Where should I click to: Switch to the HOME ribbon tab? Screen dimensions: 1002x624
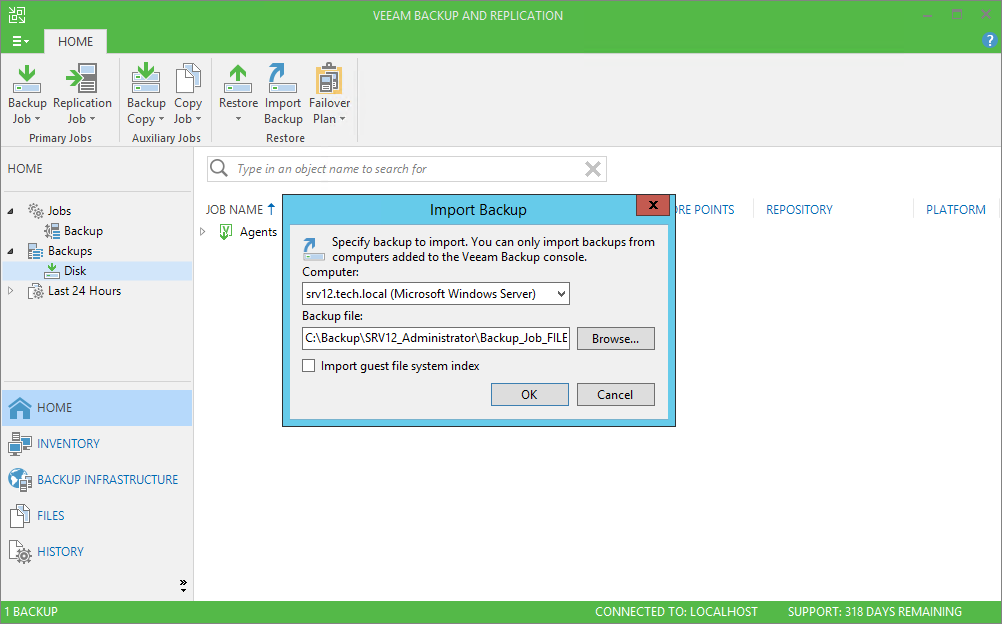click(75, 42)
